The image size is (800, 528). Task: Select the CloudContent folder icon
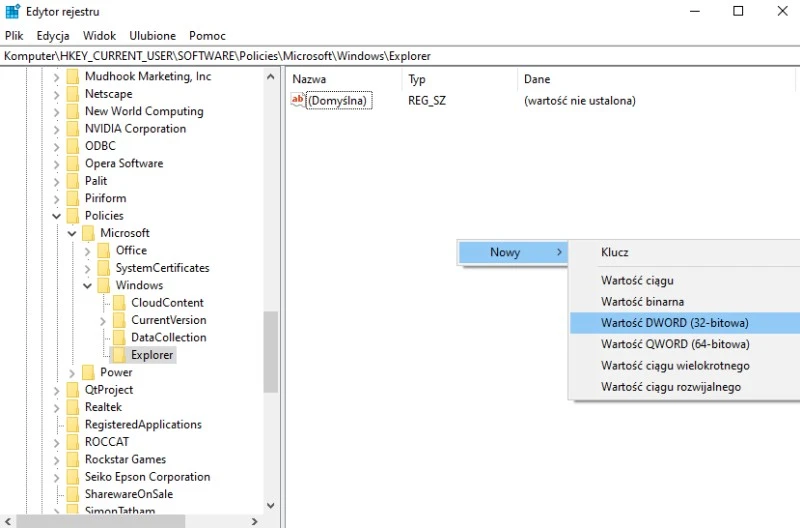pyautogui.click(x=118, y=303)
